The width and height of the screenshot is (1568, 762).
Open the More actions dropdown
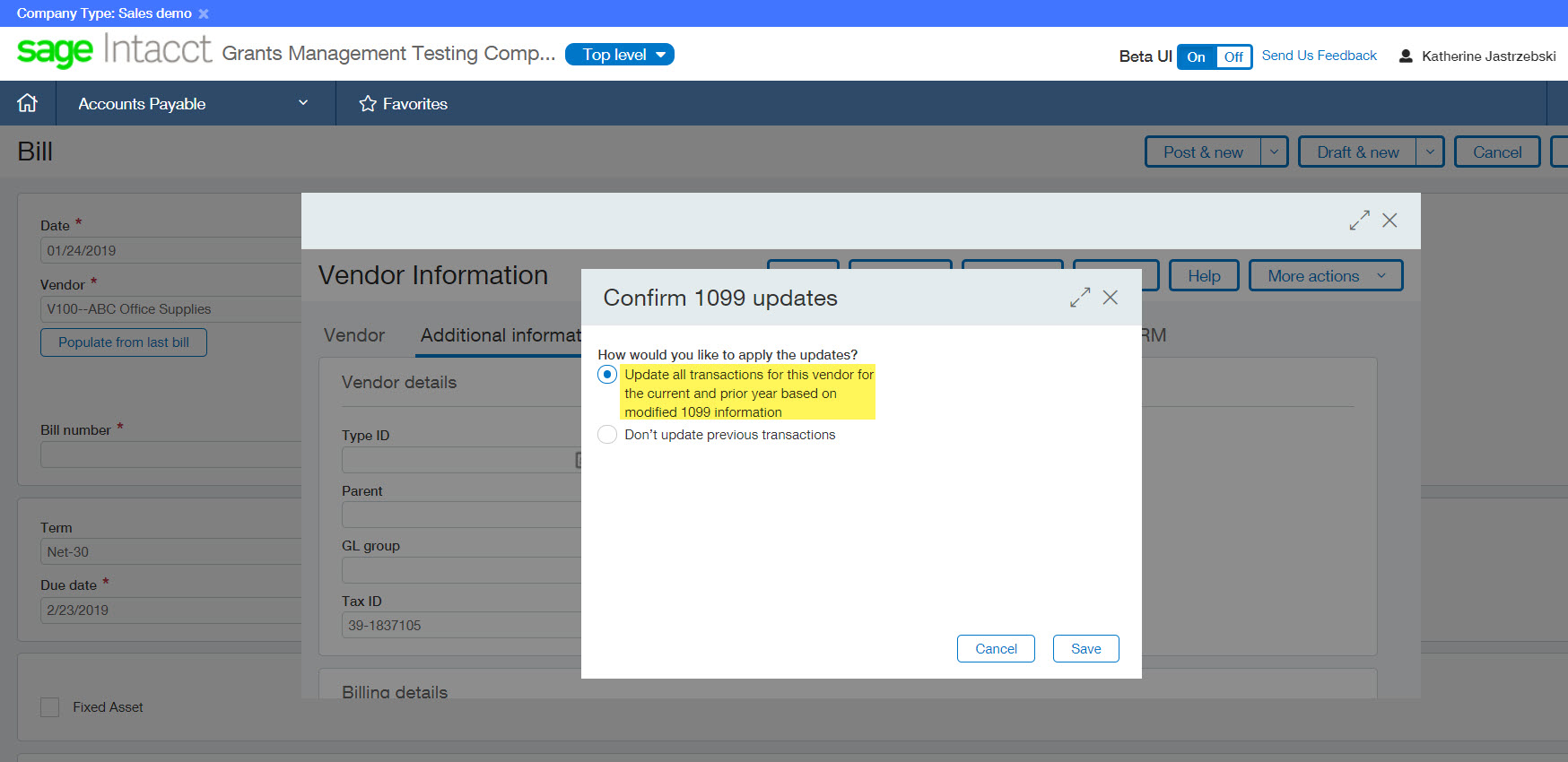coord(1325,276)
